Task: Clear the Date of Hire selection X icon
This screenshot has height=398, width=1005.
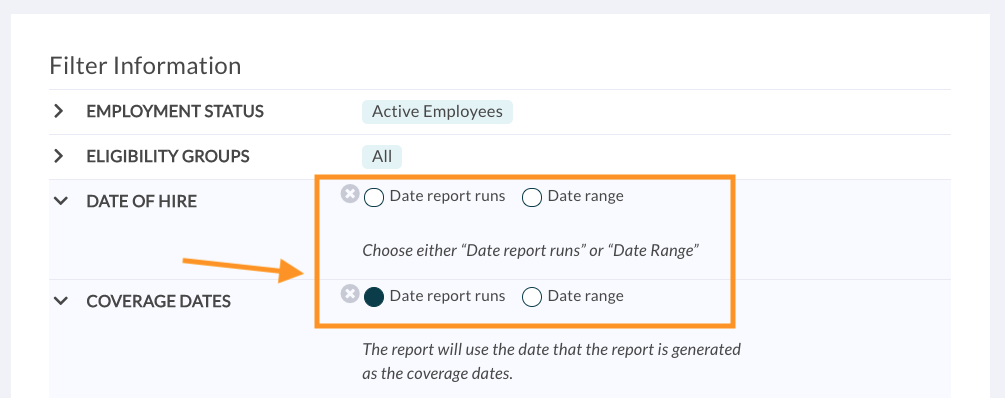Action: (349, 194)
